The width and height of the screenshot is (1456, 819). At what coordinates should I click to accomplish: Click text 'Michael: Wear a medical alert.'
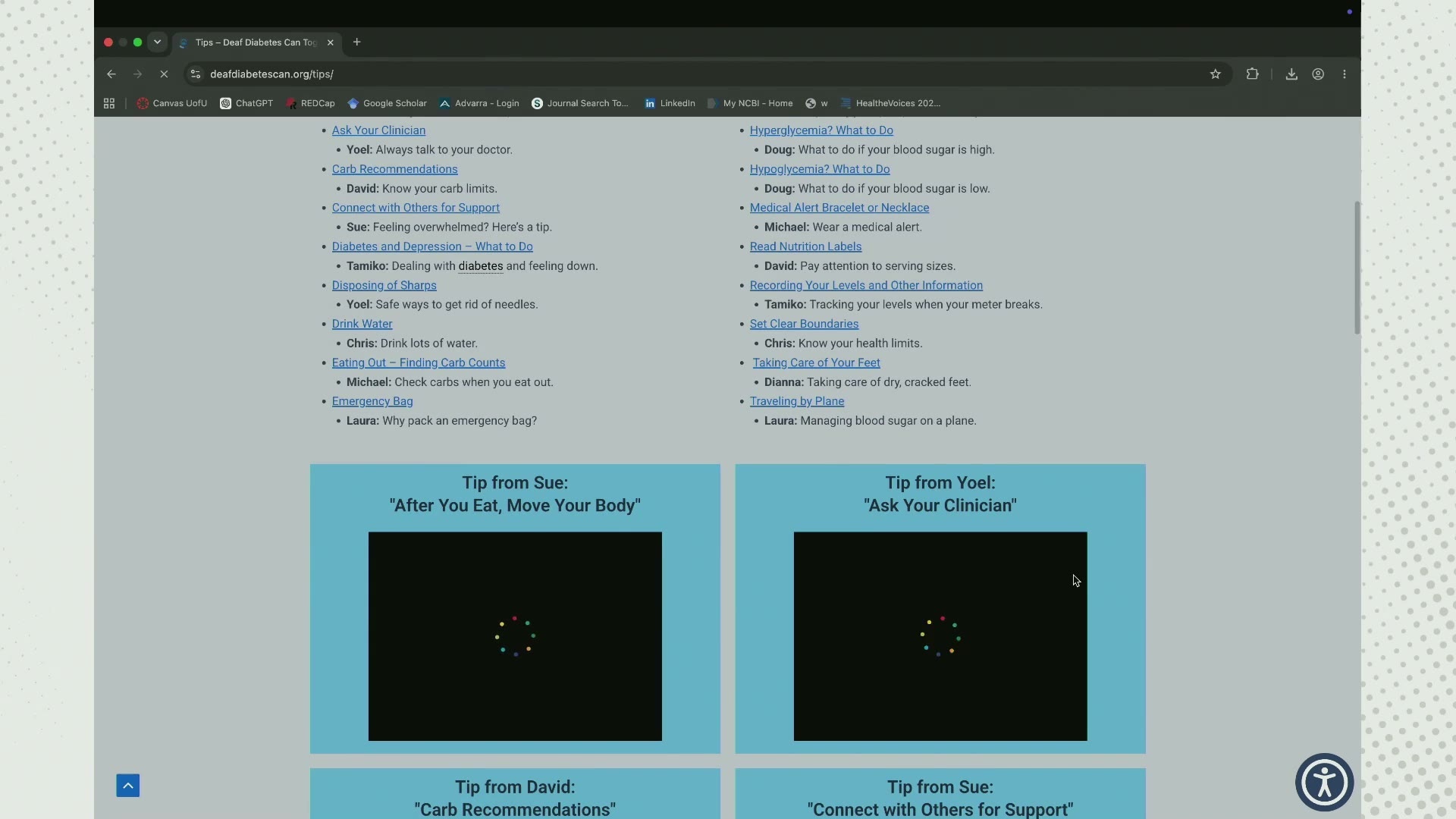pyautogui.click(x=843, y=227)
